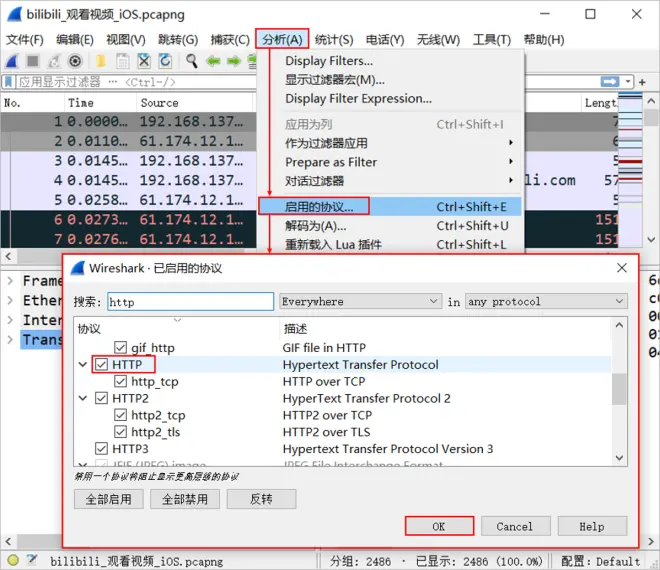Toggle the HTTP2 protocol checkbox
The image size is (660, 570).
point(101,398)
